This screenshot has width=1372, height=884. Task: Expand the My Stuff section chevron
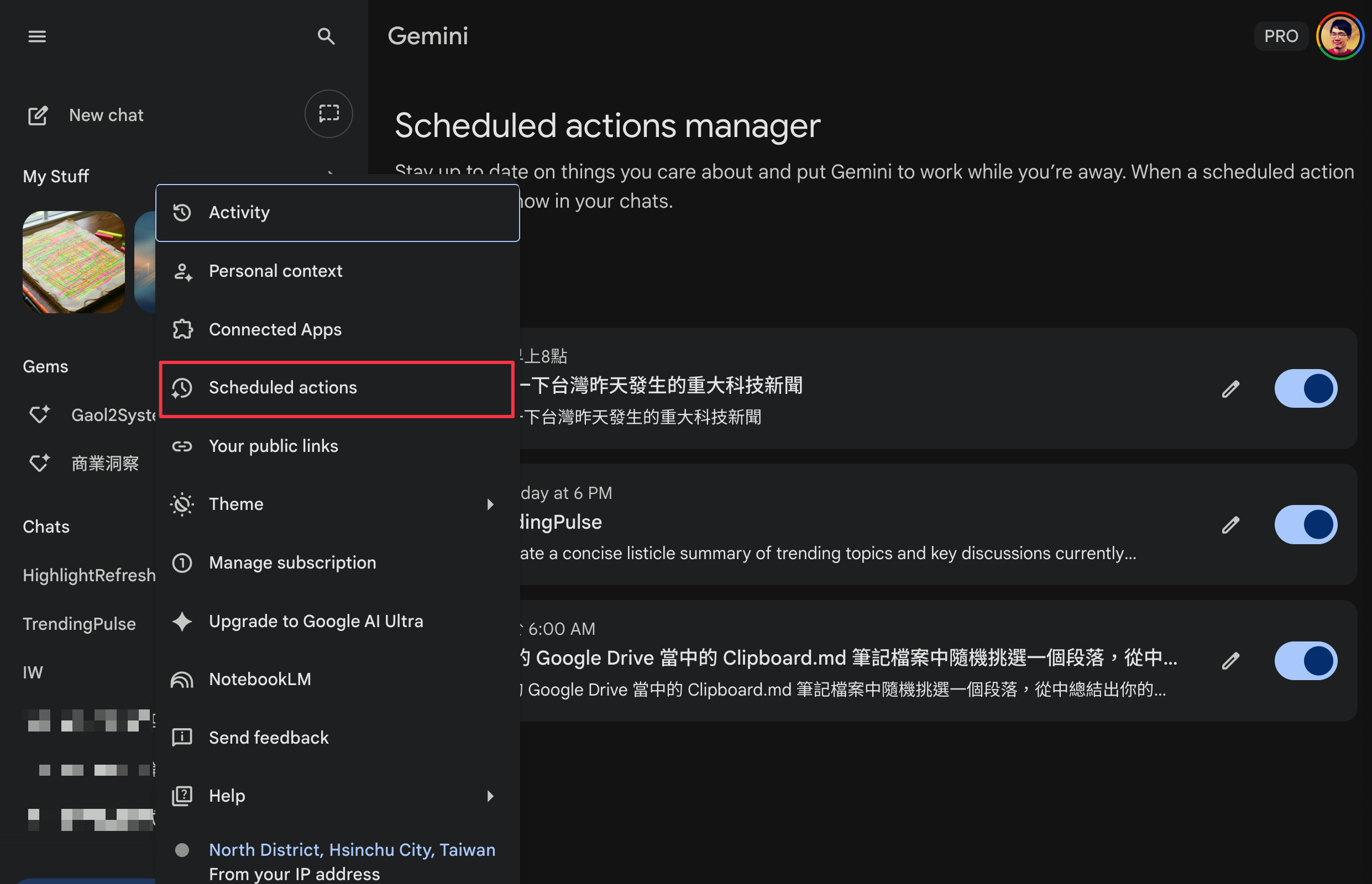330,172
